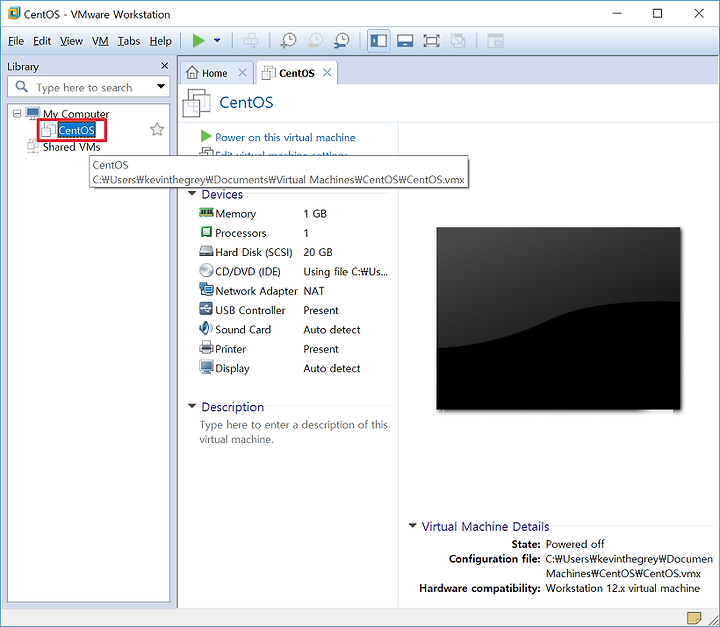Click the description text entry area
720x627 pixels.
tap(293, 432)
